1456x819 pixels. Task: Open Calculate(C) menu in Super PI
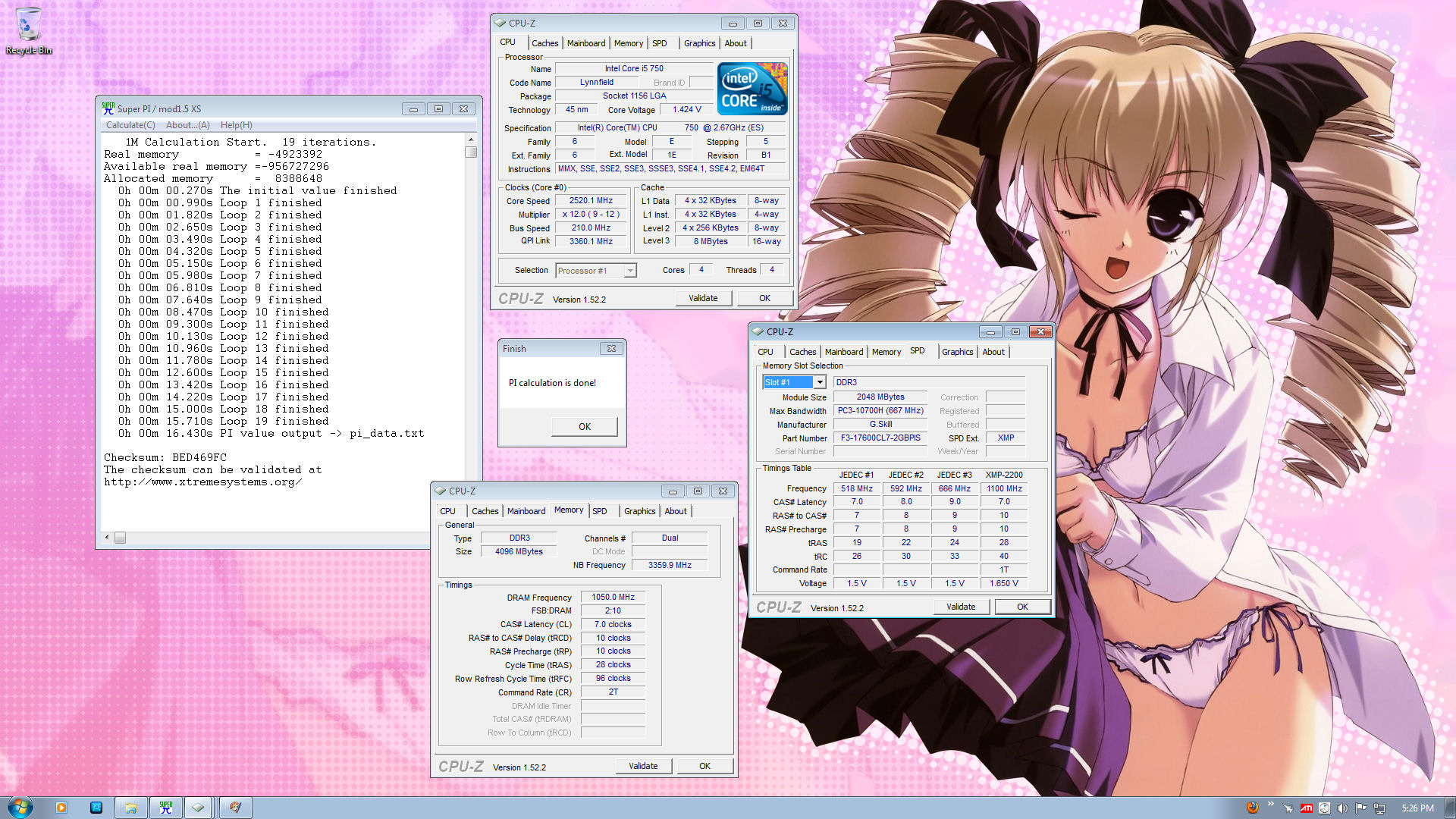(130, 125)
